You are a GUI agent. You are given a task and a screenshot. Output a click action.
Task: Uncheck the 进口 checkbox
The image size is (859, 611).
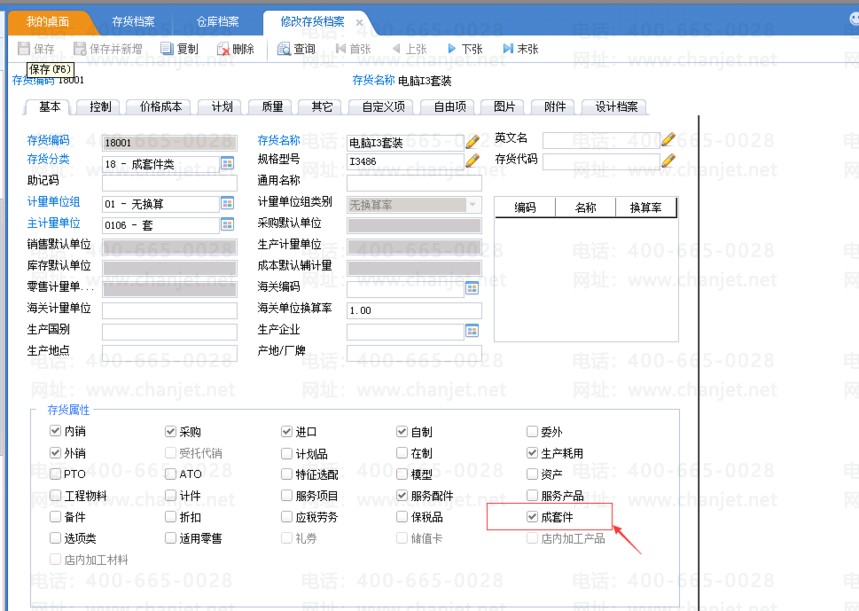(287, 432)
